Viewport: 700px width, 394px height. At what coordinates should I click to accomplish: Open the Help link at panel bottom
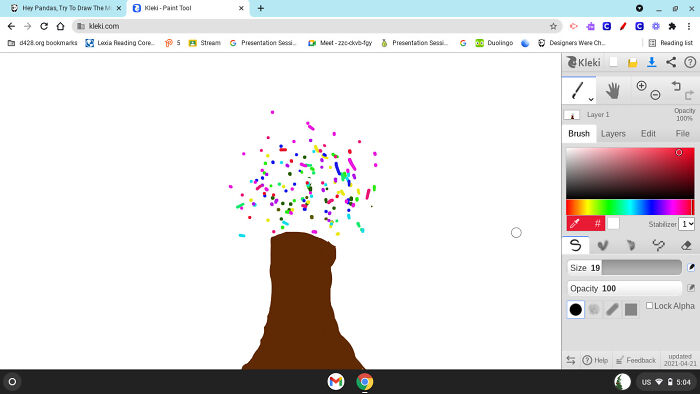click(596, 360)
